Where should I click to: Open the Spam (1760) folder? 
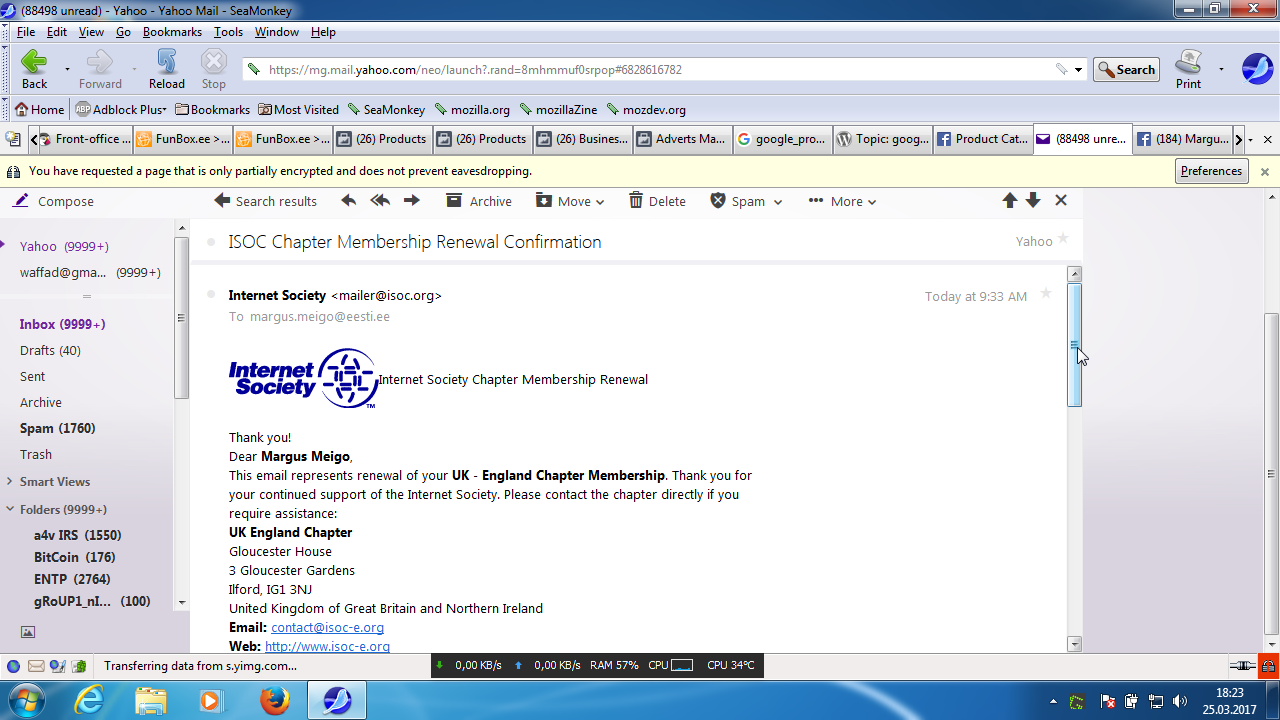pyautogui.click(x=58, y=428)
